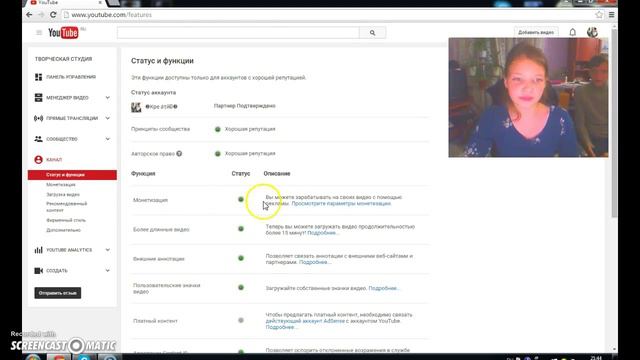The height and width of the screenshot is (360, 640).
Task: Select Рекомендованный контент in channel submenu
Action: click(x=67, y=207)
